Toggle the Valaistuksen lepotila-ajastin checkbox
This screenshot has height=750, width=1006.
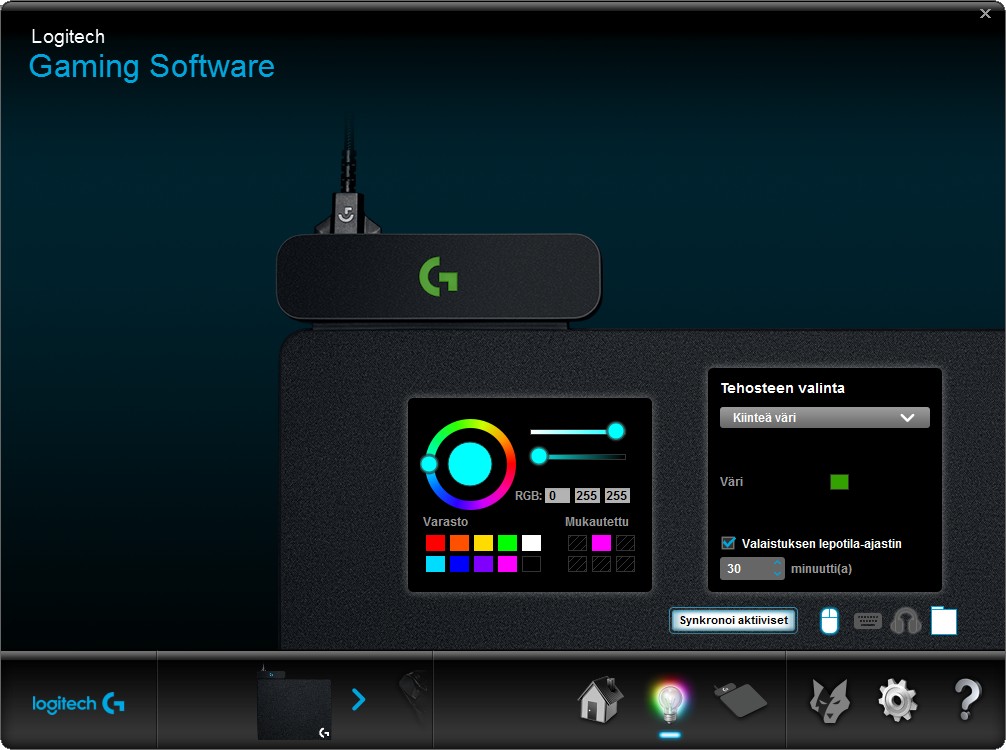click(728, 543)
